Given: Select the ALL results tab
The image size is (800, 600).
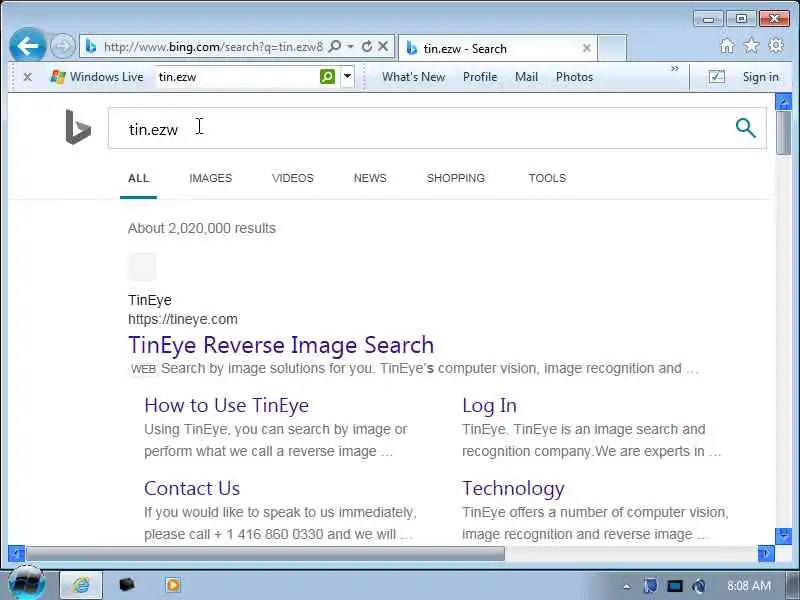Looking at the screenshot, I should point(138,178).
